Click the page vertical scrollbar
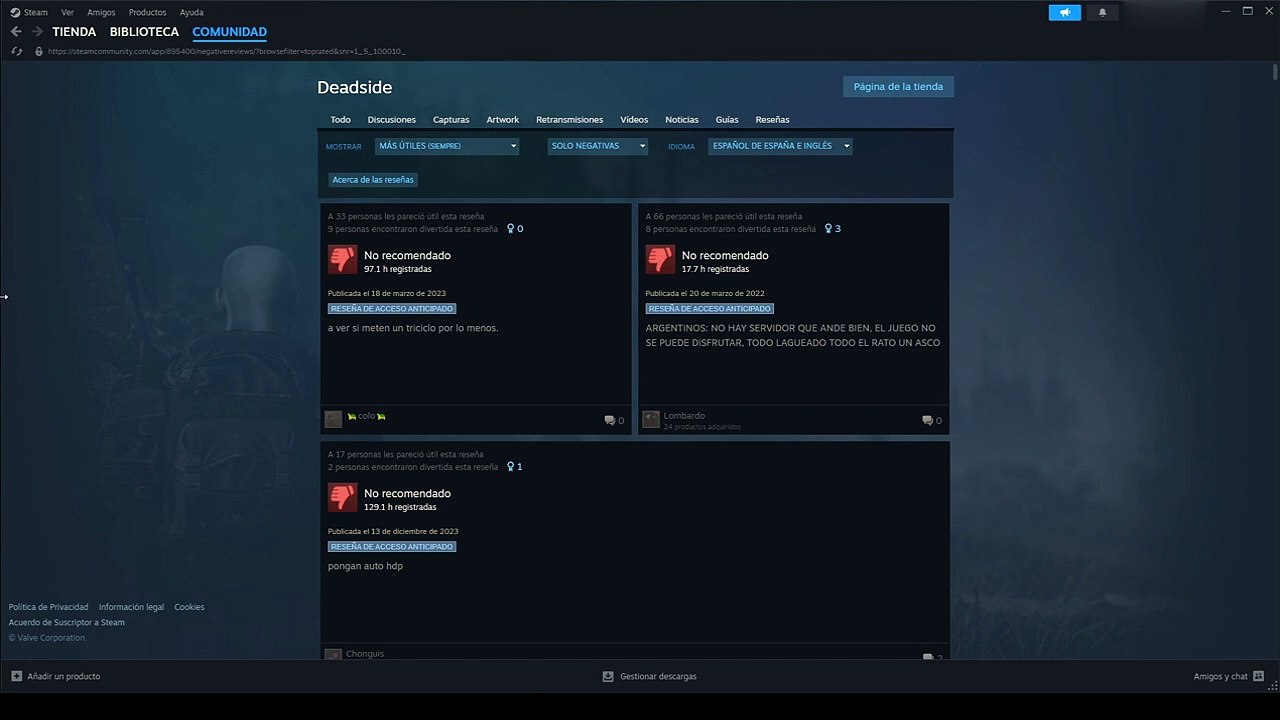 tap(1275, 72)
